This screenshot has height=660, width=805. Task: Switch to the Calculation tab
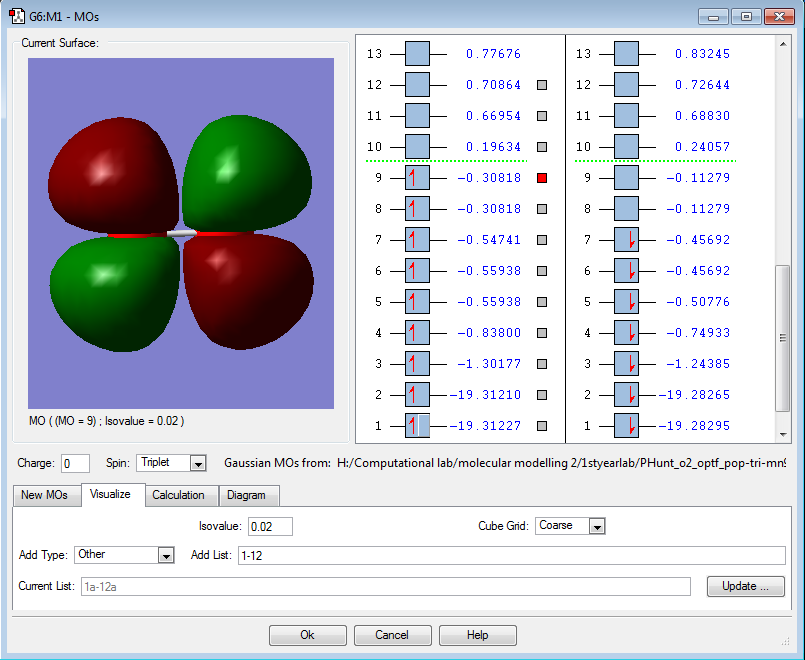point(178,495)
